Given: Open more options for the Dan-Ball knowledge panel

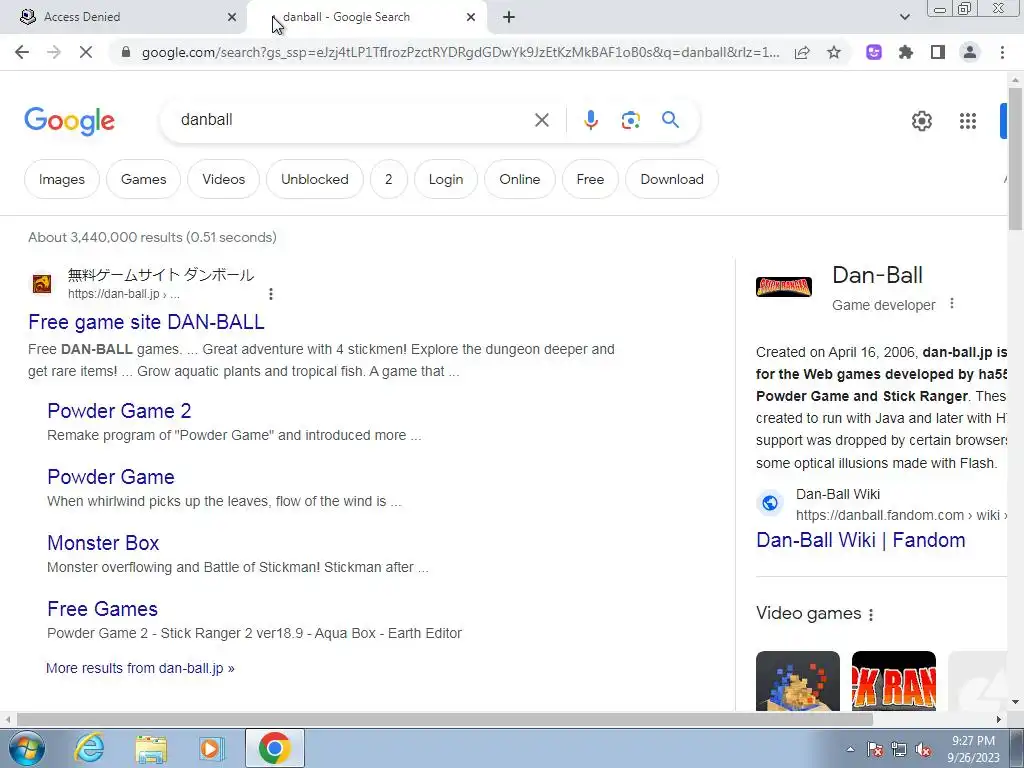Looking at the screenshot, I should tap(952, 304).
